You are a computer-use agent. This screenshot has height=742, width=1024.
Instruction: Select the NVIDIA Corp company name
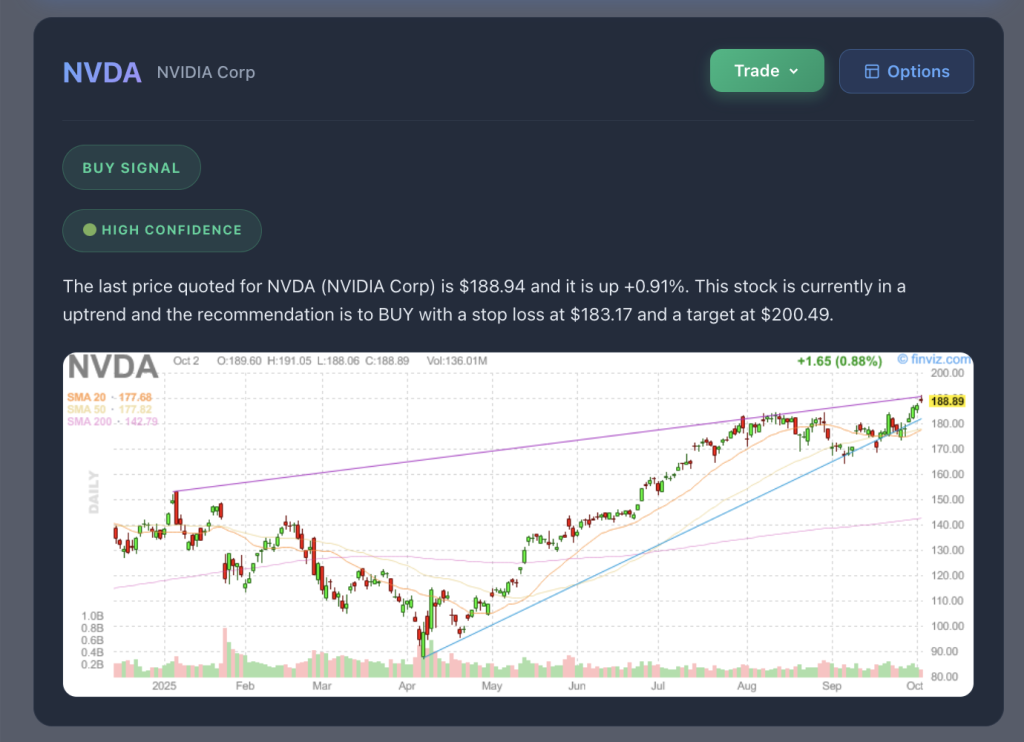coord(206,73)
